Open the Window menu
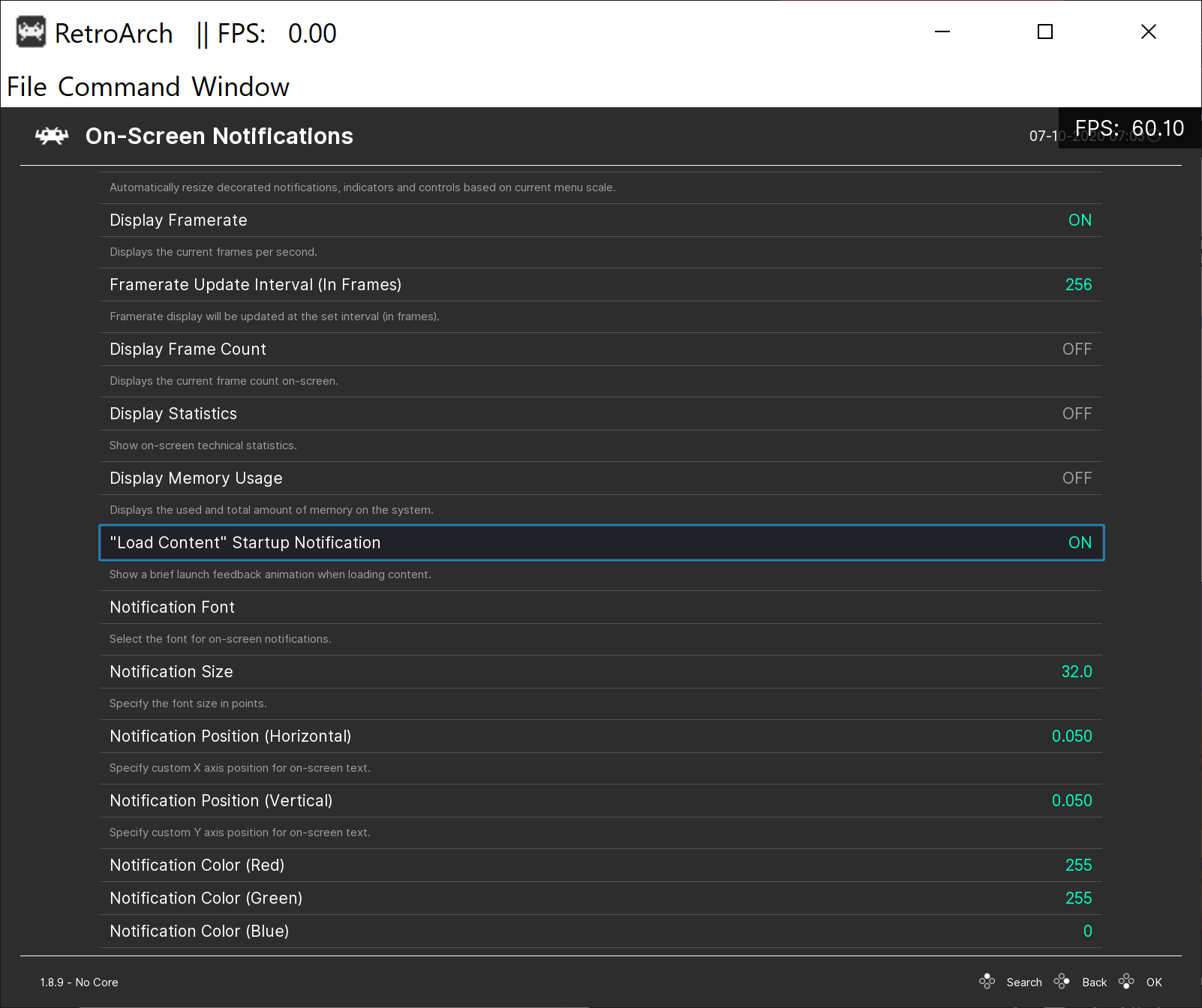The height and width of the screenshot is (1008, 1202). pos(242,86)
